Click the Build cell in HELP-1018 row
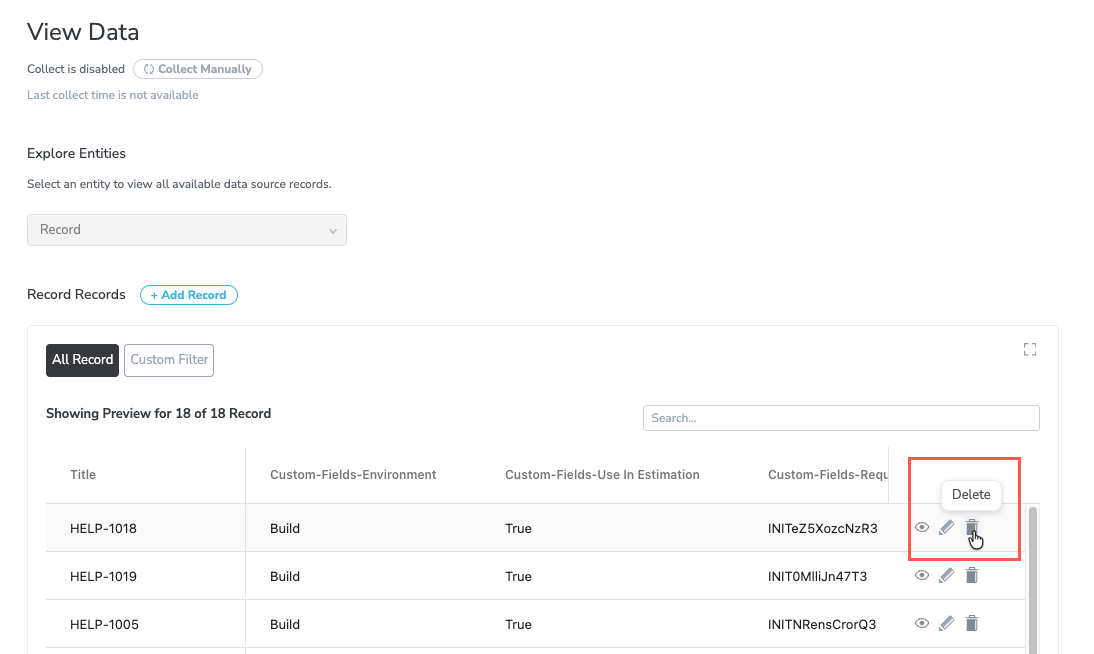The width and height of the screenshot is (1094, 654). tap(285, 528)
